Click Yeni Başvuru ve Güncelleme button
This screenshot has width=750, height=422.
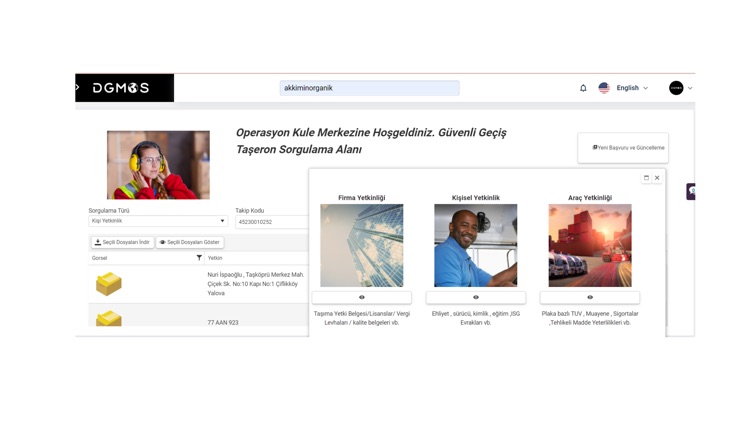[x=623, y=148]
